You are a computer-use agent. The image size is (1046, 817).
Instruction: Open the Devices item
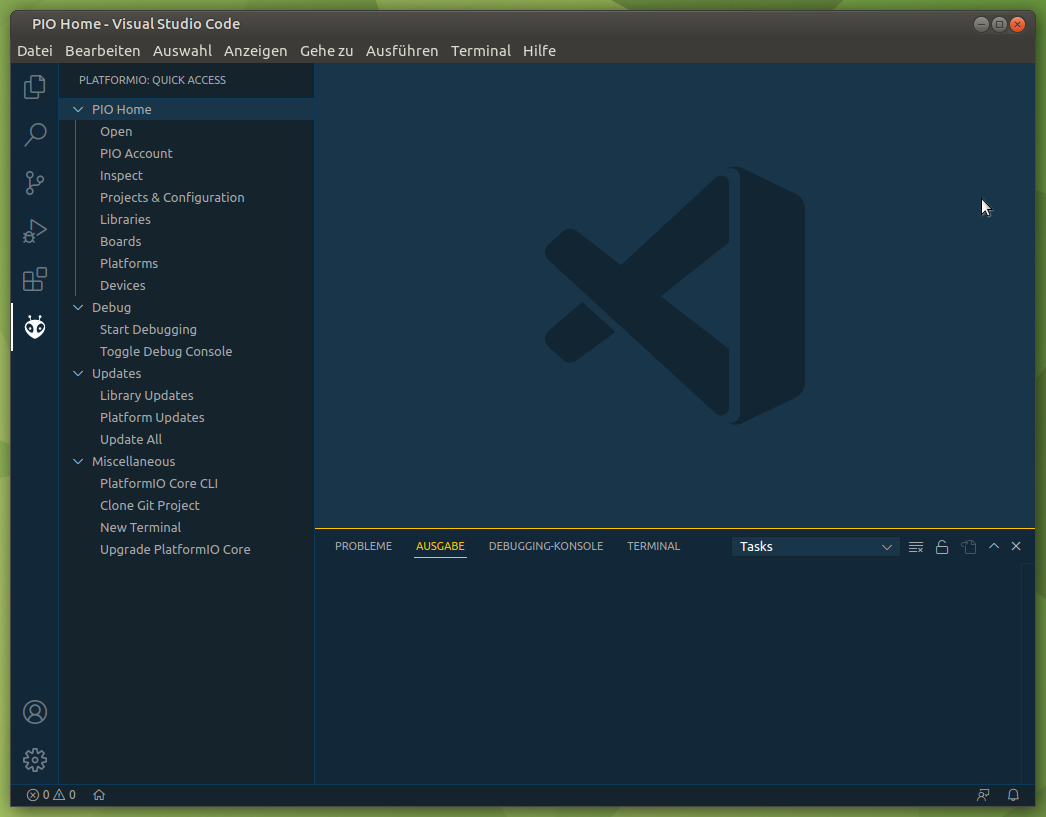tap(123, 285)
